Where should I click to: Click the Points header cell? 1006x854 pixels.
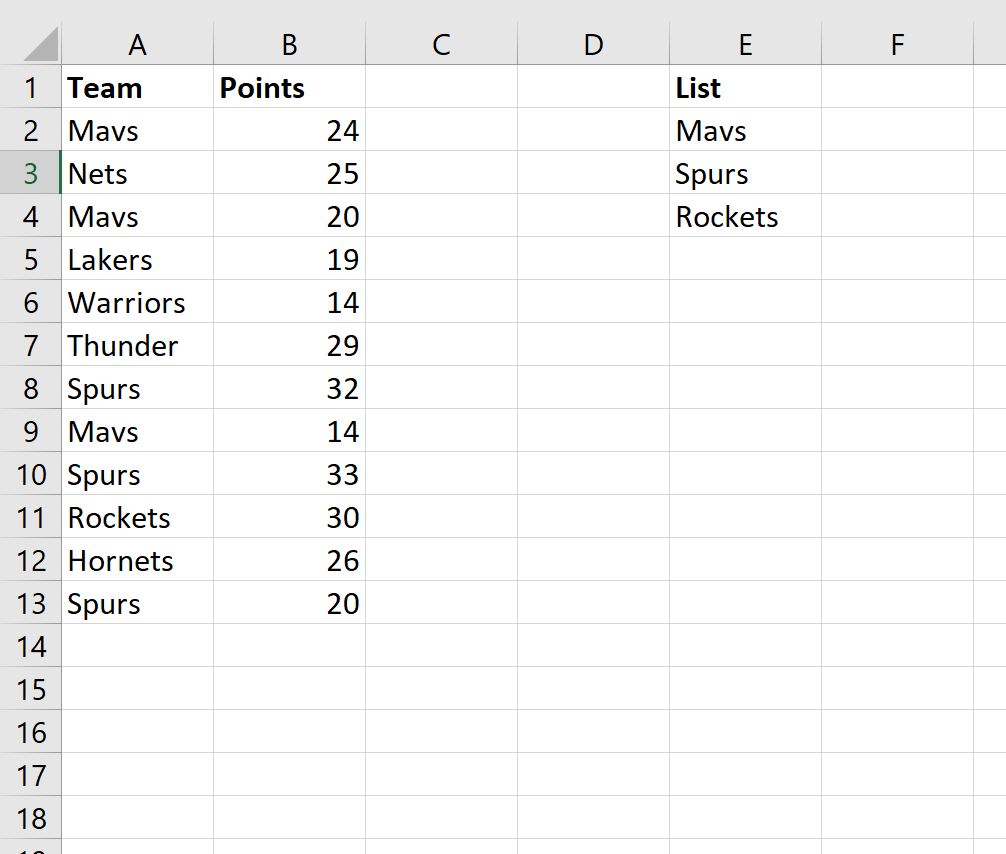(x=289, y=87)
